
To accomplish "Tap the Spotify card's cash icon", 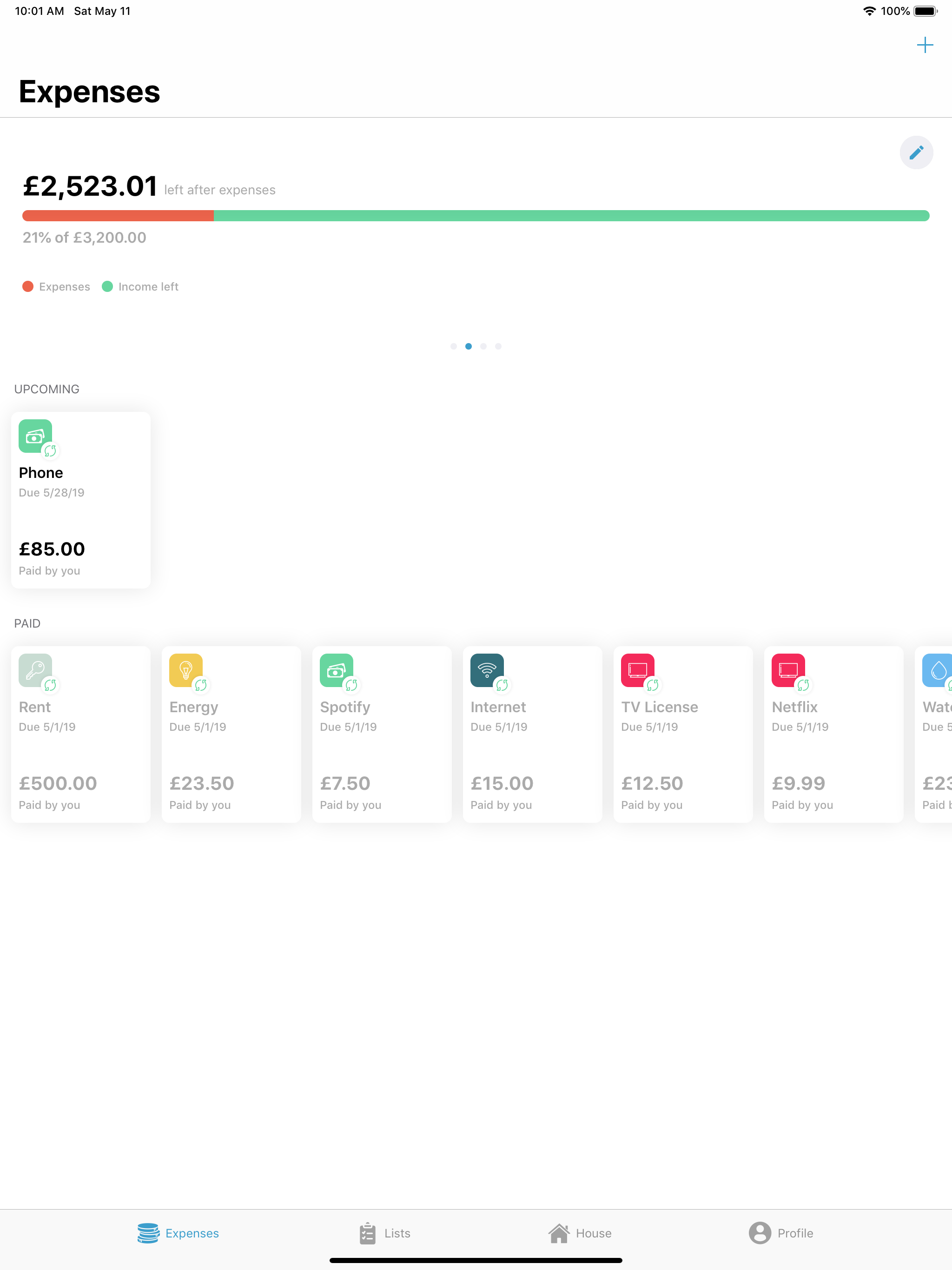I will (337, 671).
